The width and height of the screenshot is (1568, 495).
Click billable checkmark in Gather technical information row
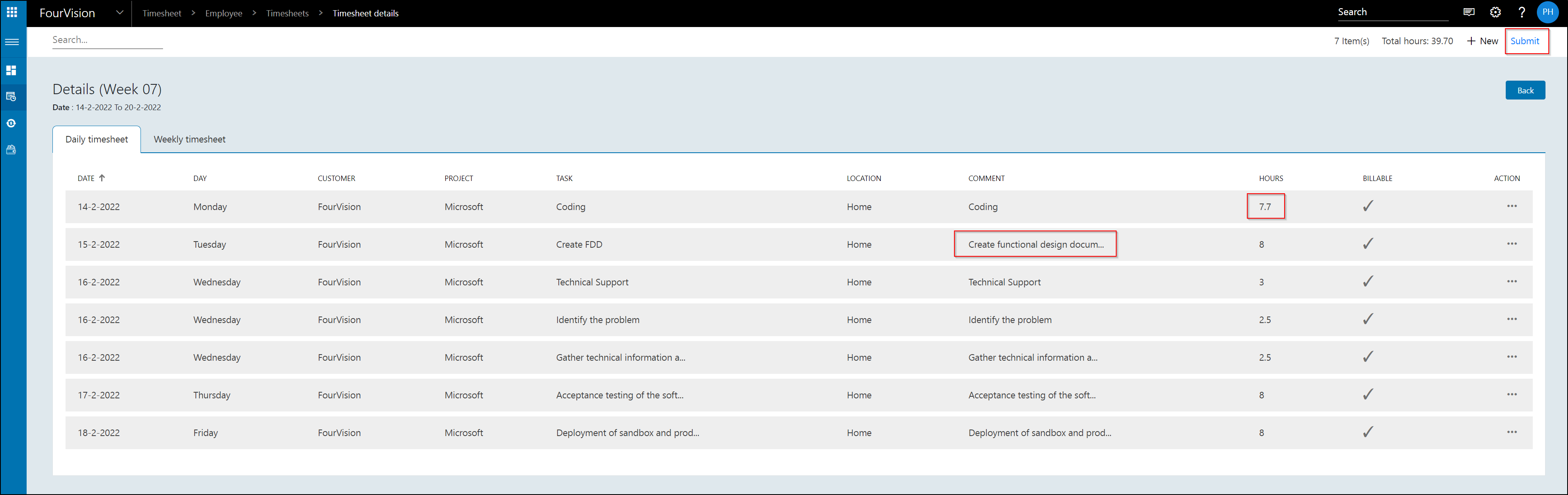[1368, 357]
